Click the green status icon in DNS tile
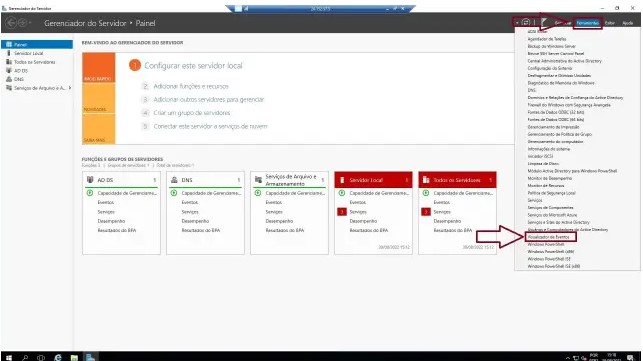 (x=174, y=193)
